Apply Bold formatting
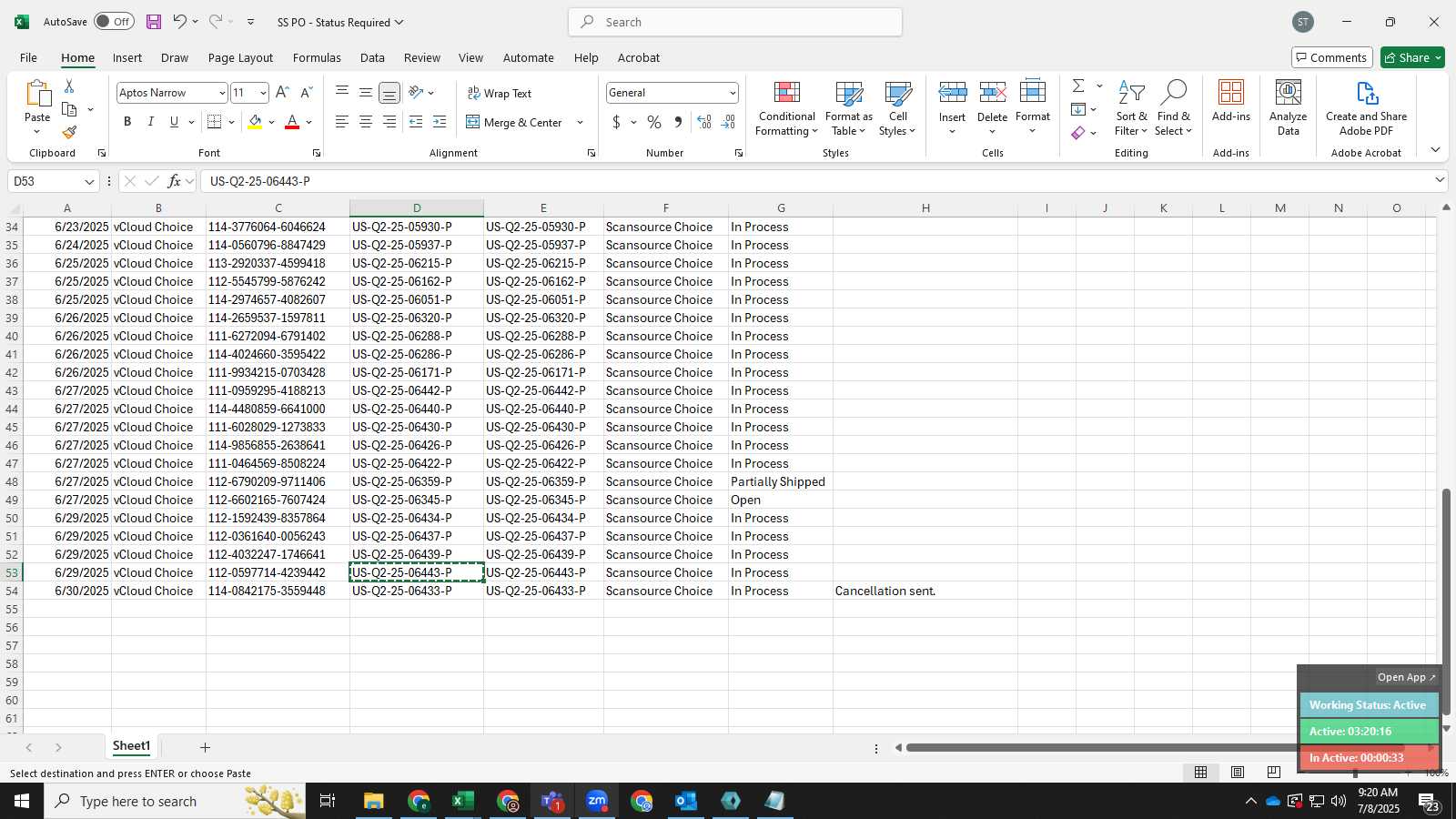 (x=127, y=122)
